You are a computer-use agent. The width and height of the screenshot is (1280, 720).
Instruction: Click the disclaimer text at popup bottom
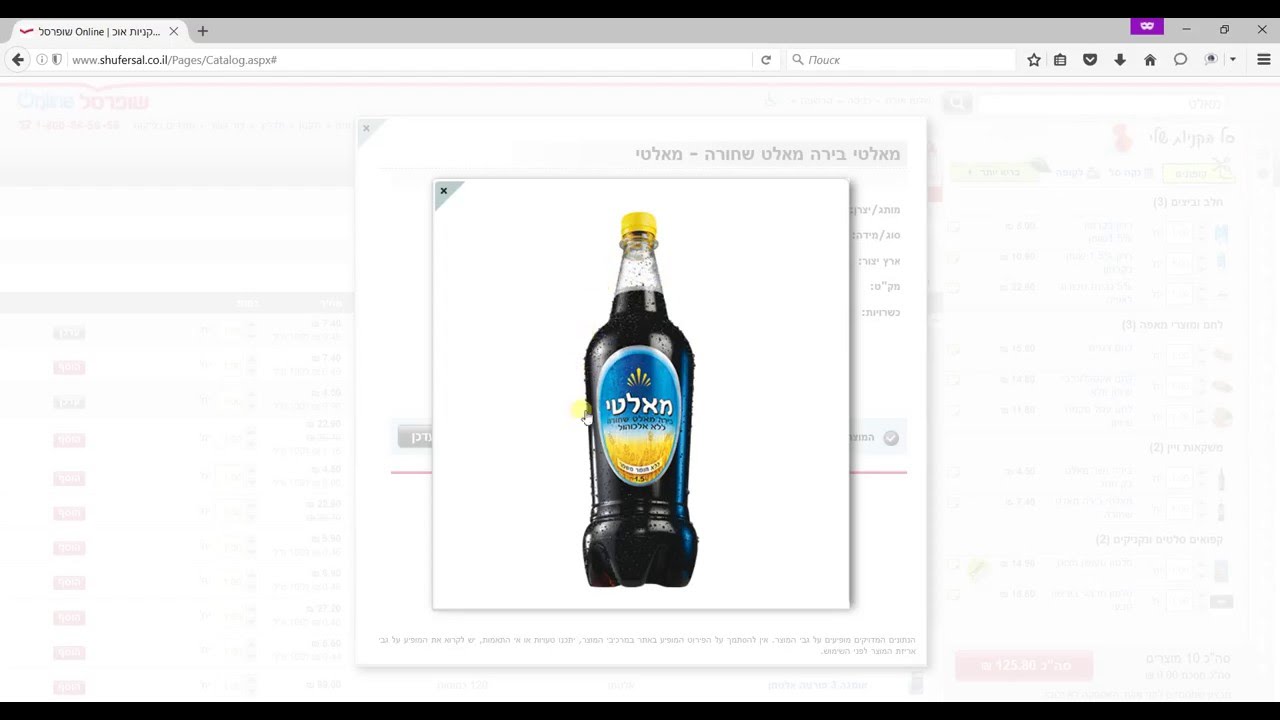pos(648,645)
